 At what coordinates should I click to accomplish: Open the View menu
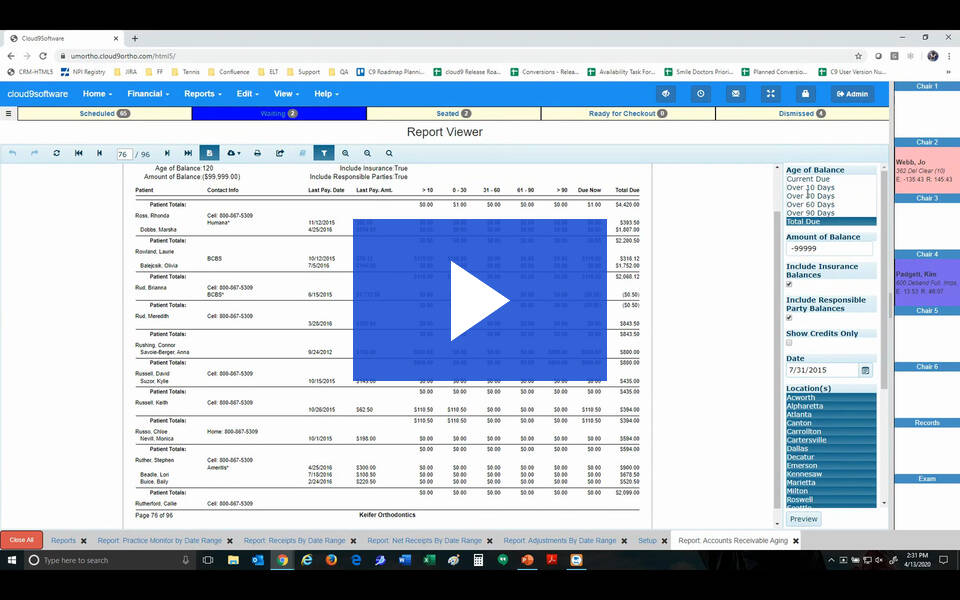[x=286, y=94]
